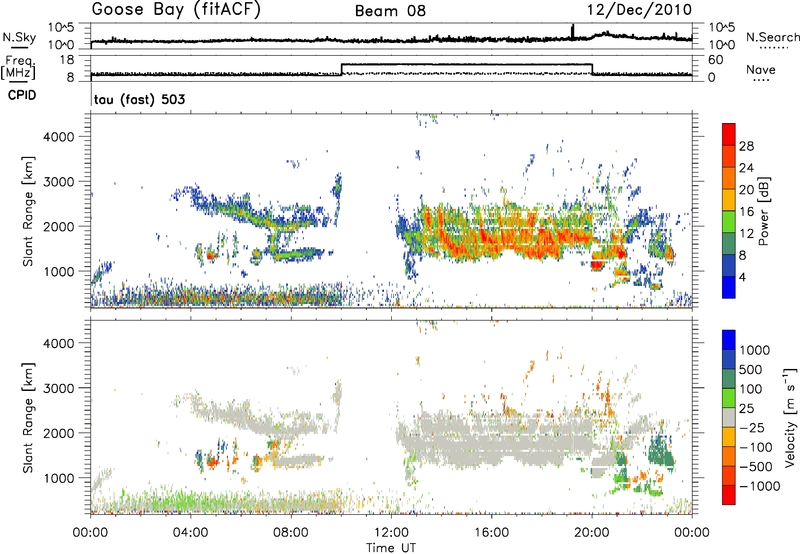Screen dimensions: 800x554
Task: Click the "Slant Range [km]" label of the velocity panel
Action: [x=29, y=417]
